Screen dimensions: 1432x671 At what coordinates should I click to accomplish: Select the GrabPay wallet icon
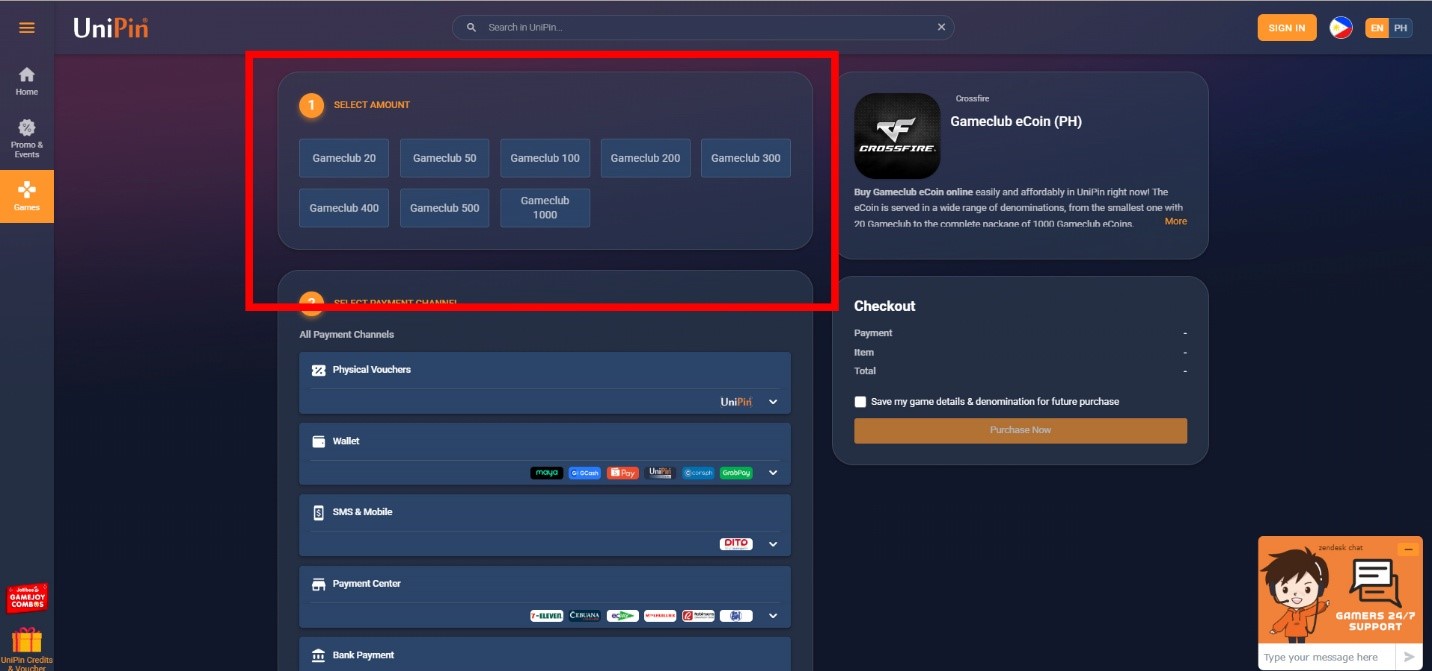pos(735,472)
